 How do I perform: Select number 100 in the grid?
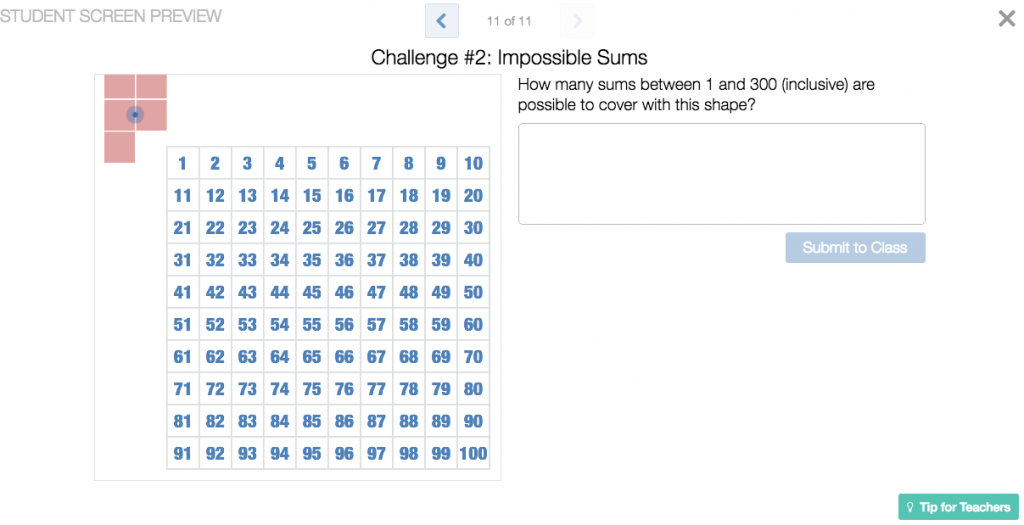473,453
